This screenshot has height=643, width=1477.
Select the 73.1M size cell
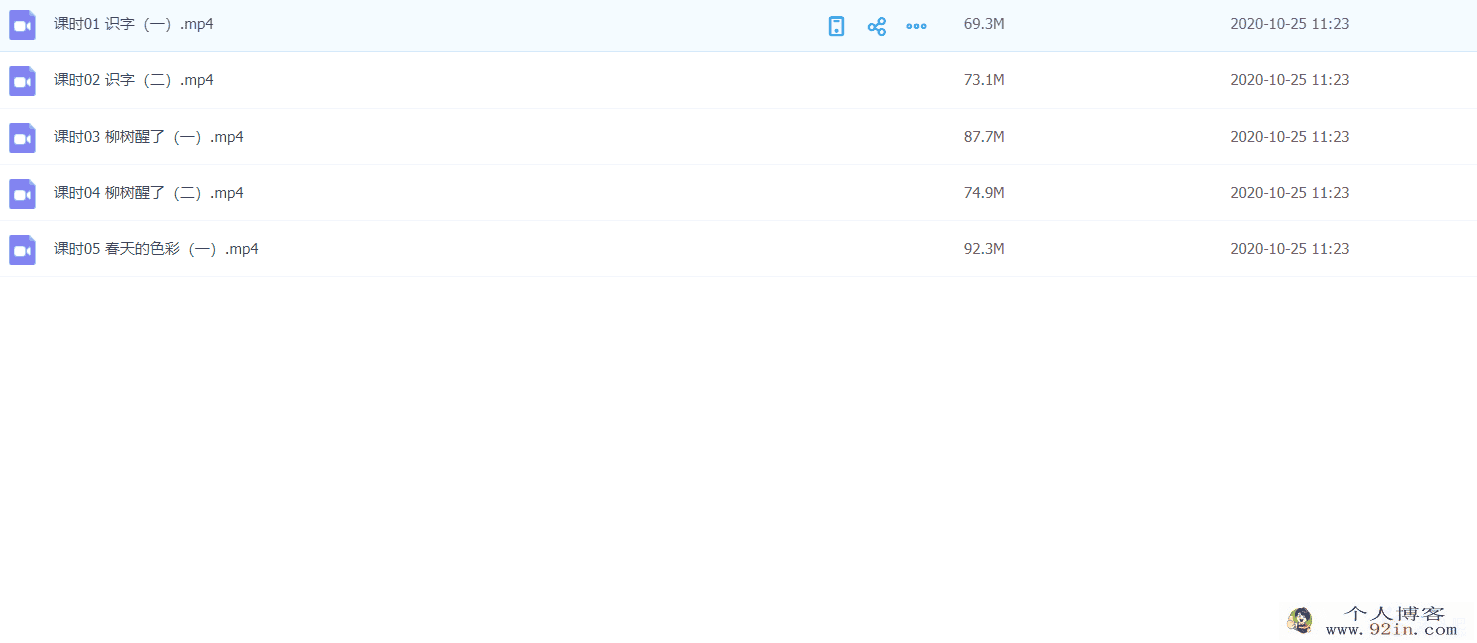coord(984,80)
